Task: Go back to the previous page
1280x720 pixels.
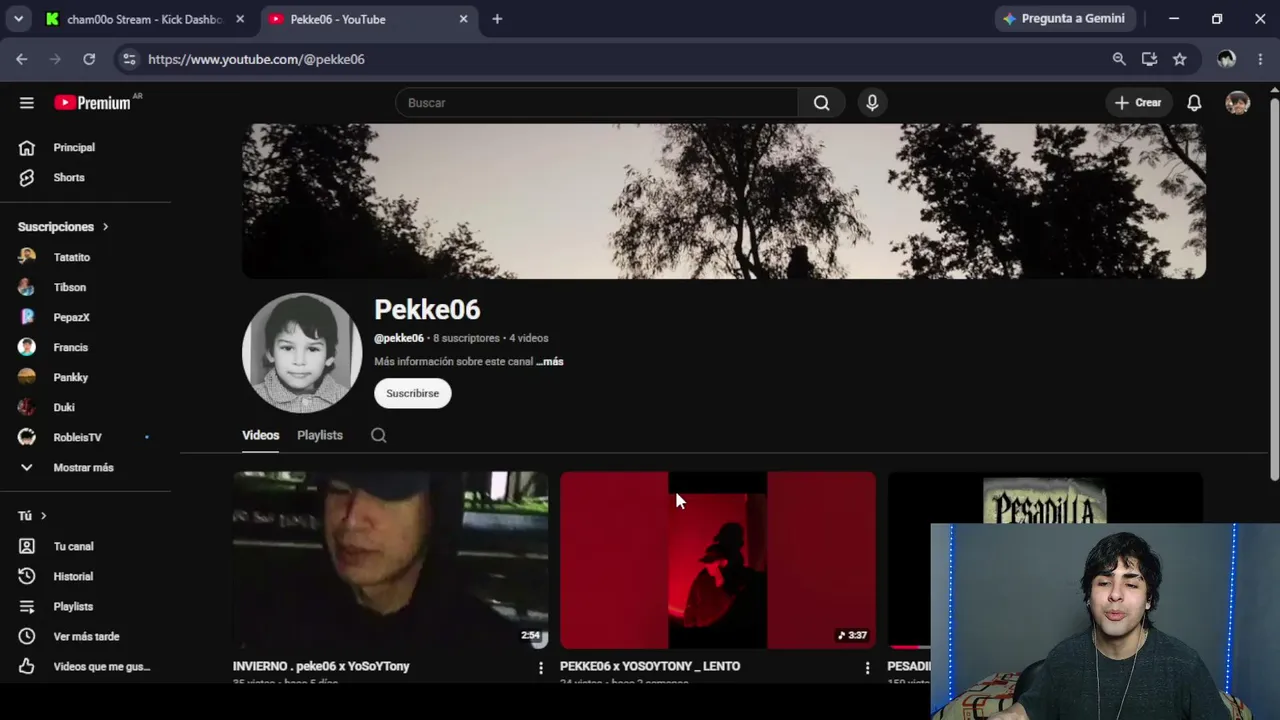Action: [x=22, y=59]
